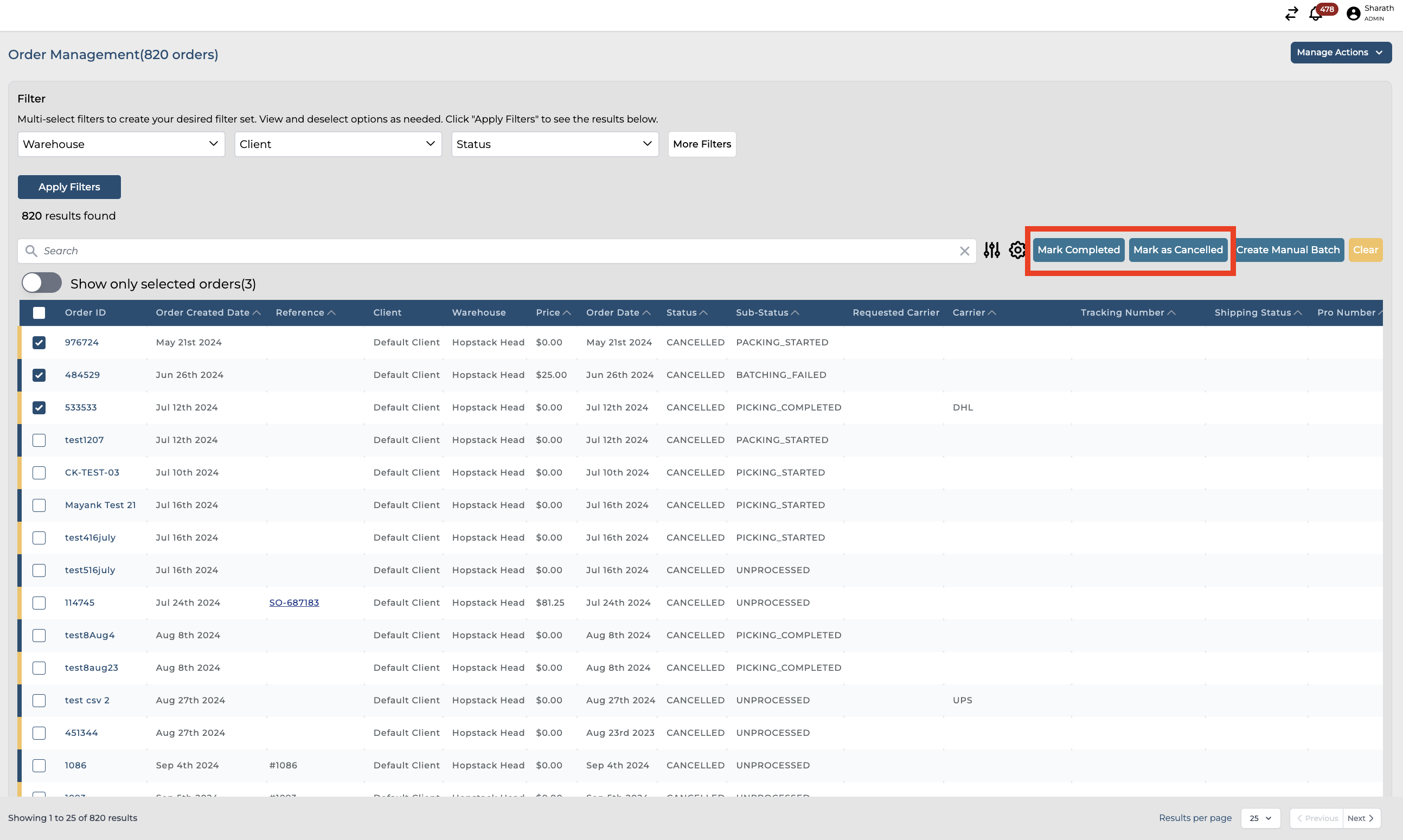This screenshot has width=1403, height=840.
Task: Open the notifications bell icon
Action: (1315, 14)
